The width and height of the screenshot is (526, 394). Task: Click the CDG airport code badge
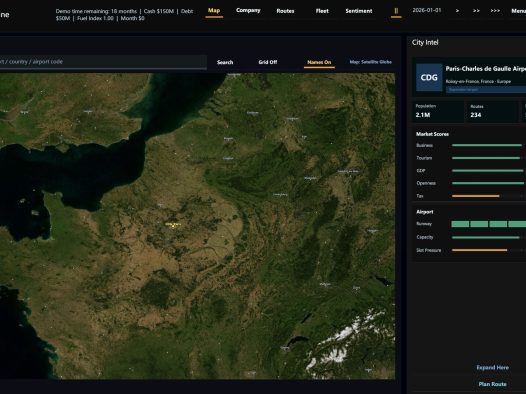[429, 77]
